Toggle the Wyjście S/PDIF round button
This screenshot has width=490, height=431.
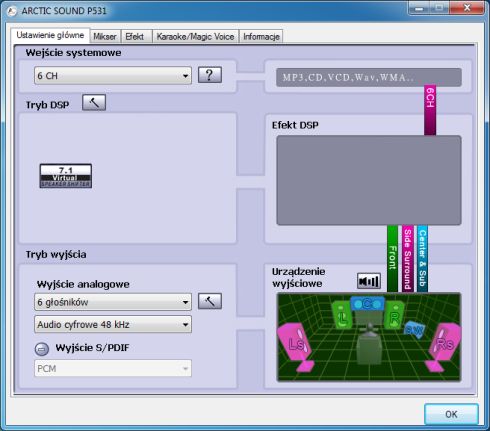tap(42, 349)
